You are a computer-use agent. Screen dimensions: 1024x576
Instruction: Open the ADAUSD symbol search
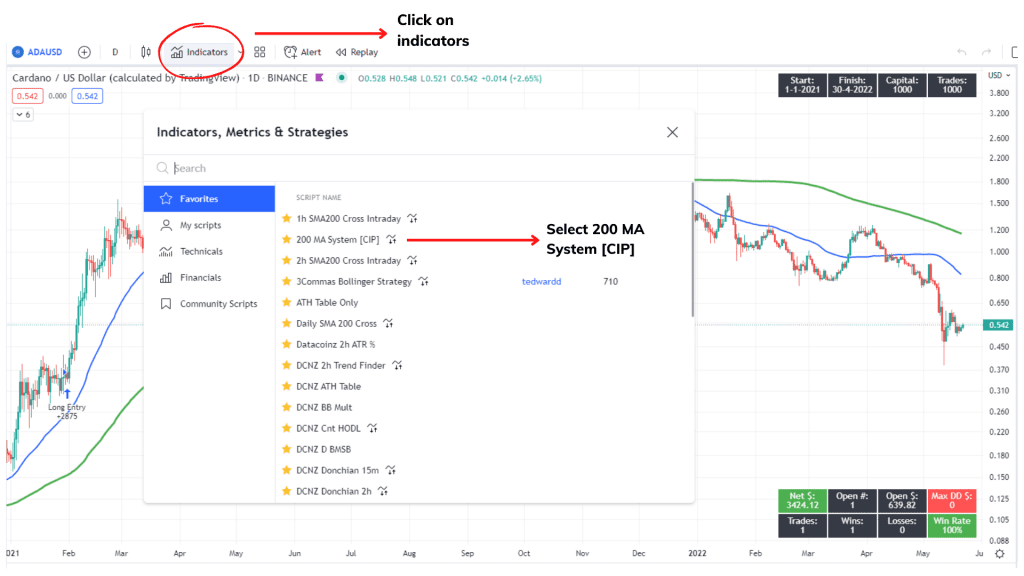tap(37, 52)
